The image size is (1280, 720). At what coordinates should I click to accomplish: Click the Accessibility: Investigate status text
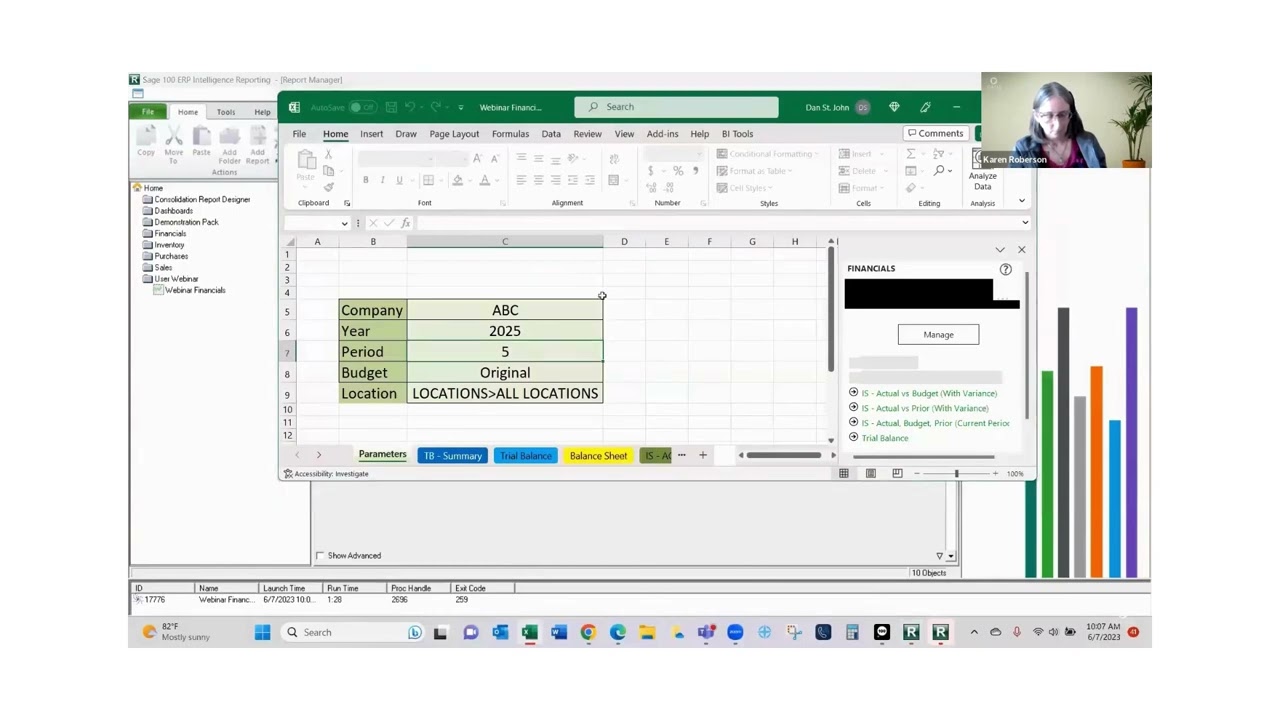tap(331, 474)
